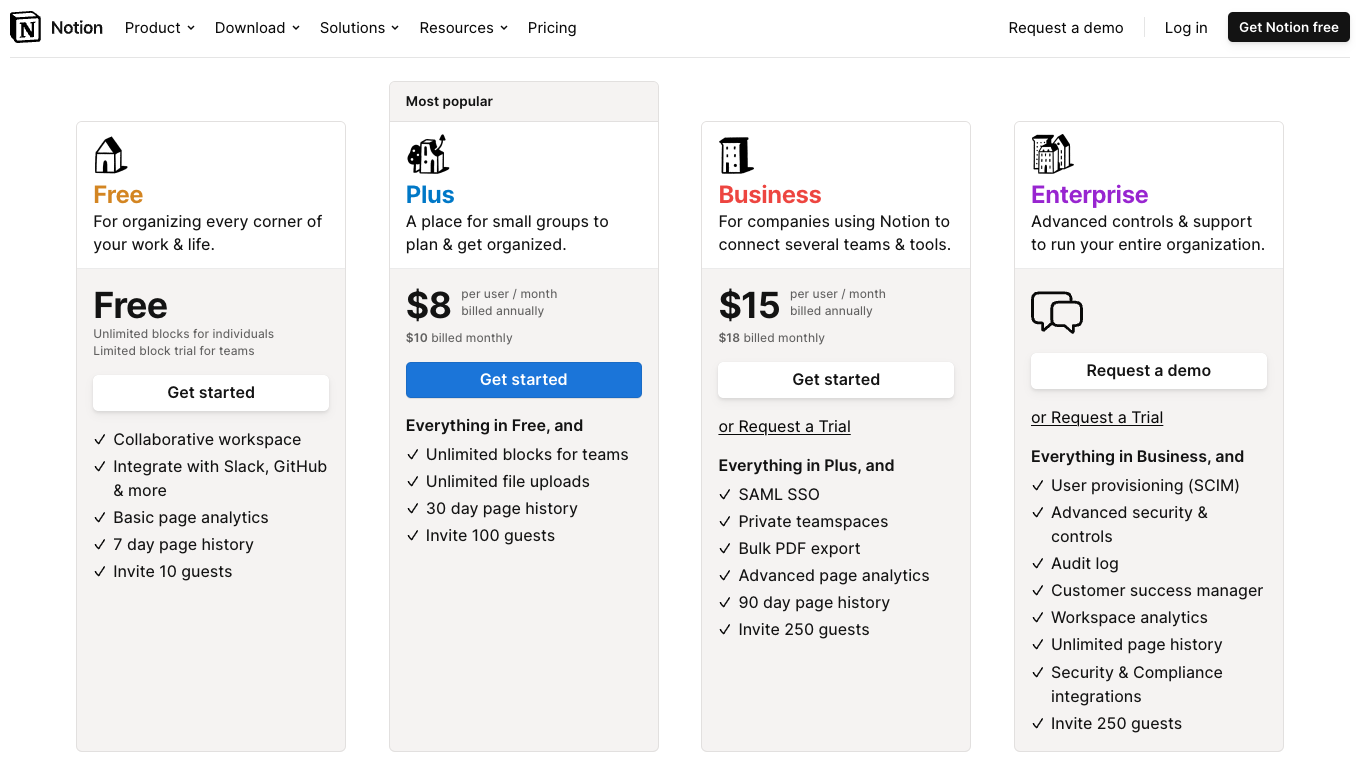Image resolution: width=1356 pixels, height=767 pixels.
Task: Click 'Private teamspaces' feature
Action: 813,522
